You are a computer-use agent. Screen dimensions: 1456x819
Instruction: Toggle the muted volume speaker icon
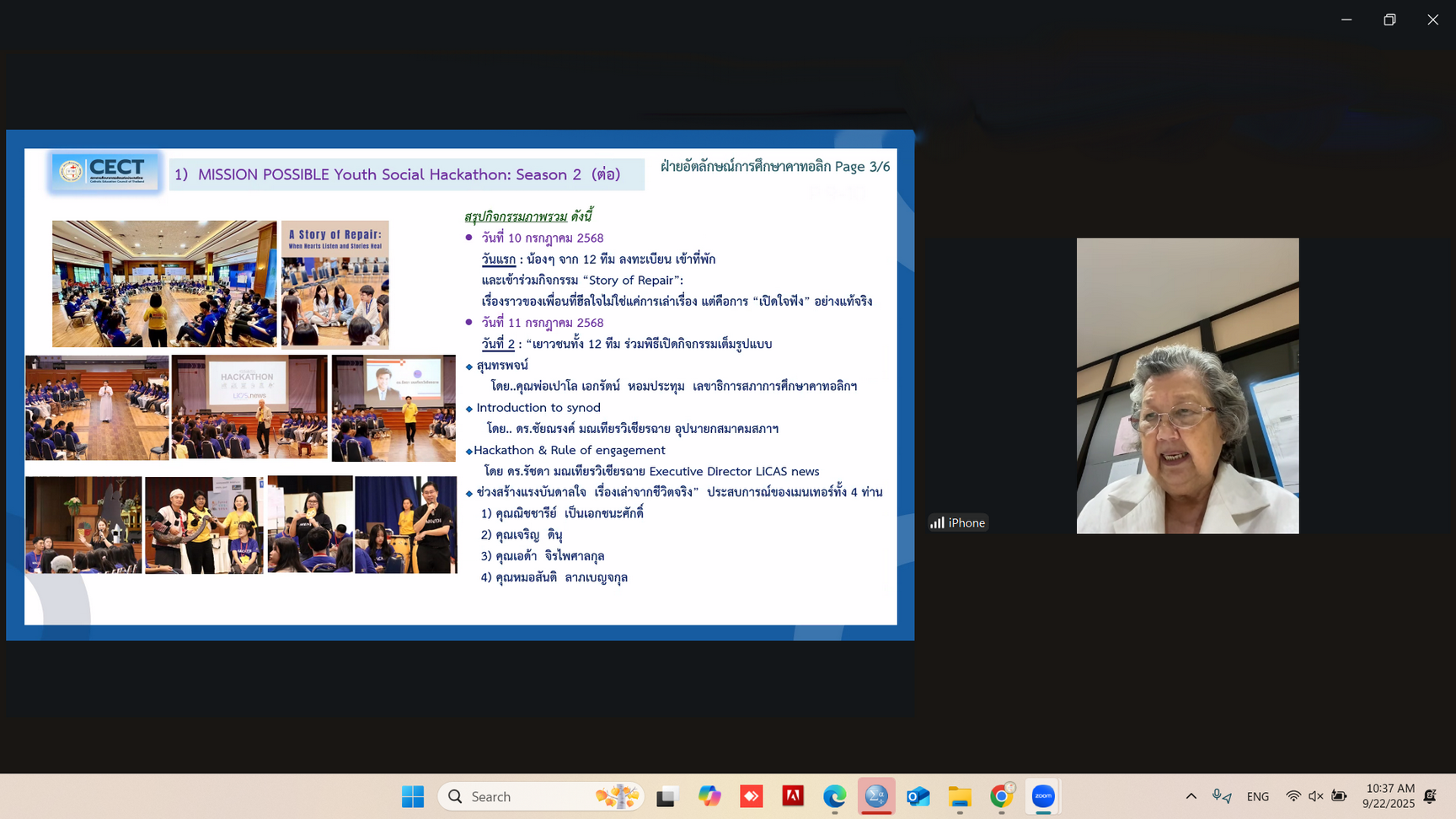[x=1315, y=796]
